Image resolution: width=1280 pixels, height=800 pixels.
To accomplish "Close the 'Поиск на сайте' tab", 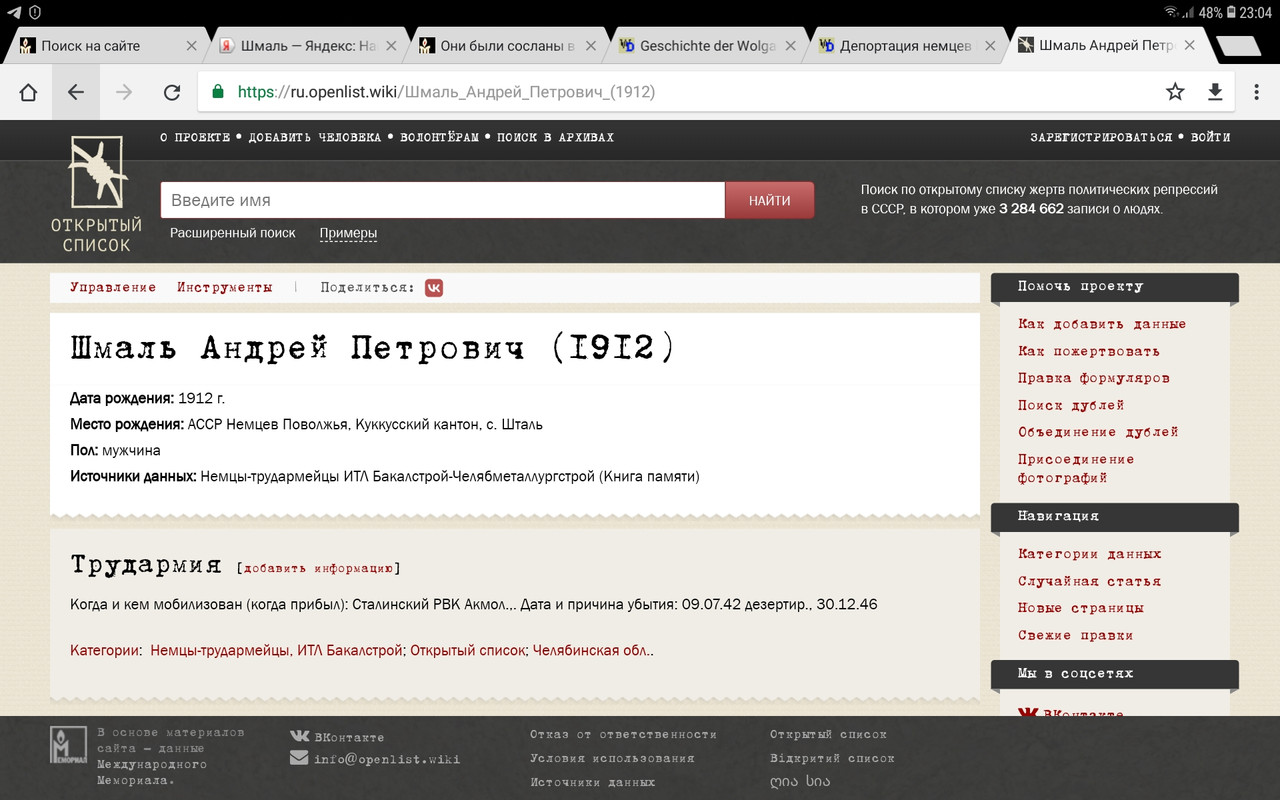I will click(x=192, y=46).
